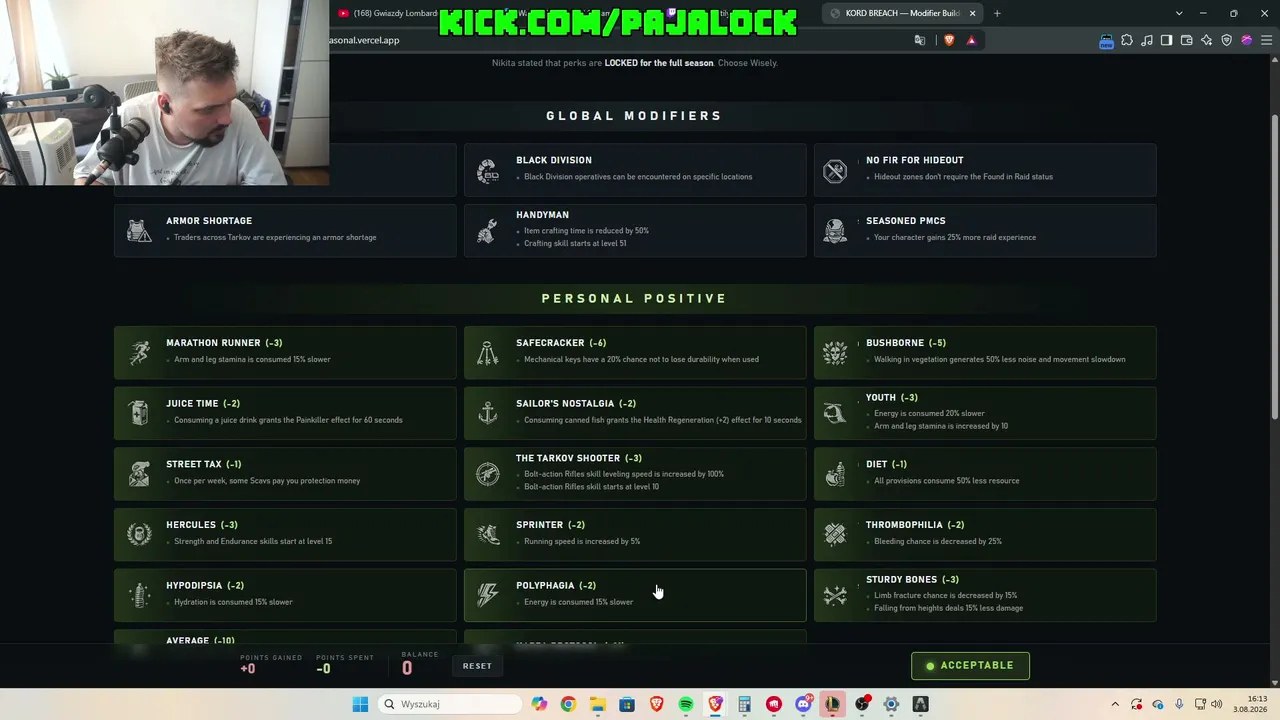Open File Explorer from the taskbar
Image resolution: width=1280 pixels, height=720 pixels.
597,704
